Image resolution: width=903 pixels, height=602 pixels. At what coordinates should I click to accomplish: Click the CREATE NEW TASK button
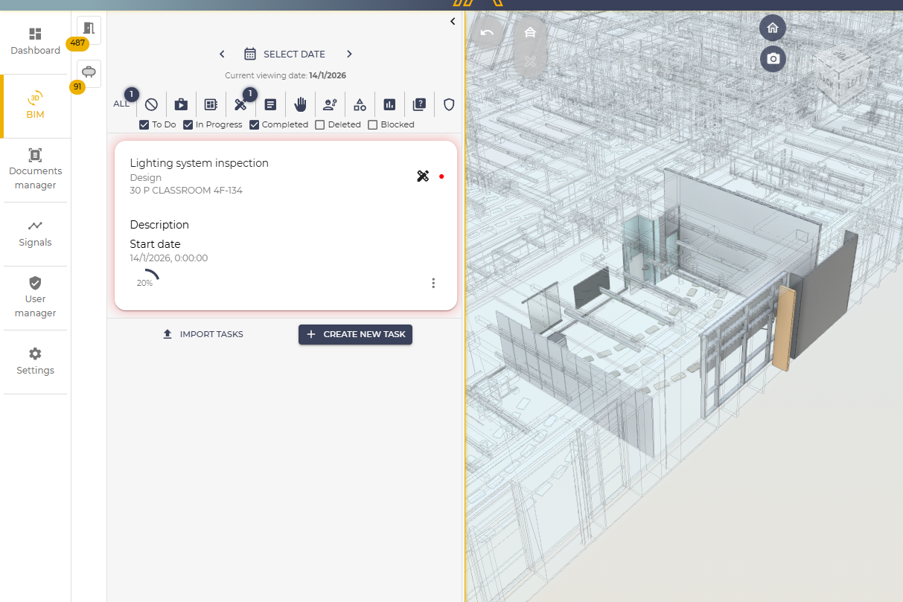tap(355, 334)
